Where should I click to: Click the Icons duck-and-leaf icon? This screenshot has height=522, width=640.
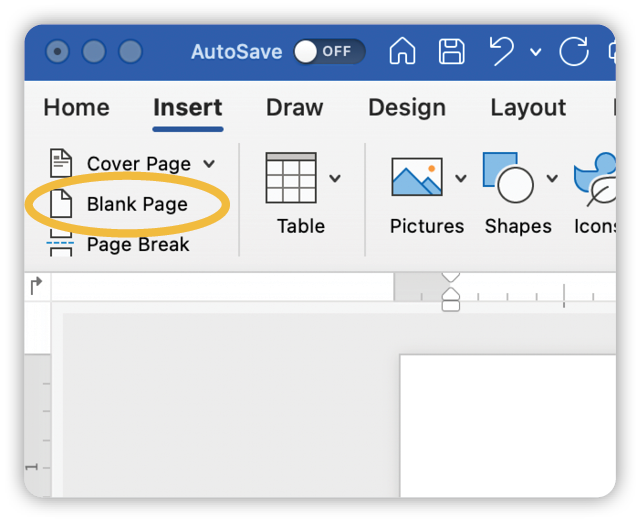point(596,179)
